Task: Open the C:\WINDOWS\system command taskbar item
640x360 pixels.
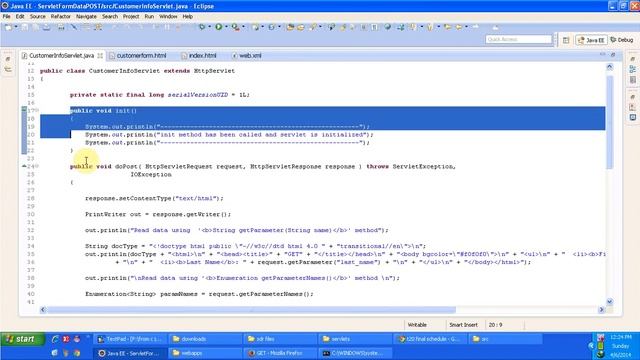Action: click(x=355, y=353)
